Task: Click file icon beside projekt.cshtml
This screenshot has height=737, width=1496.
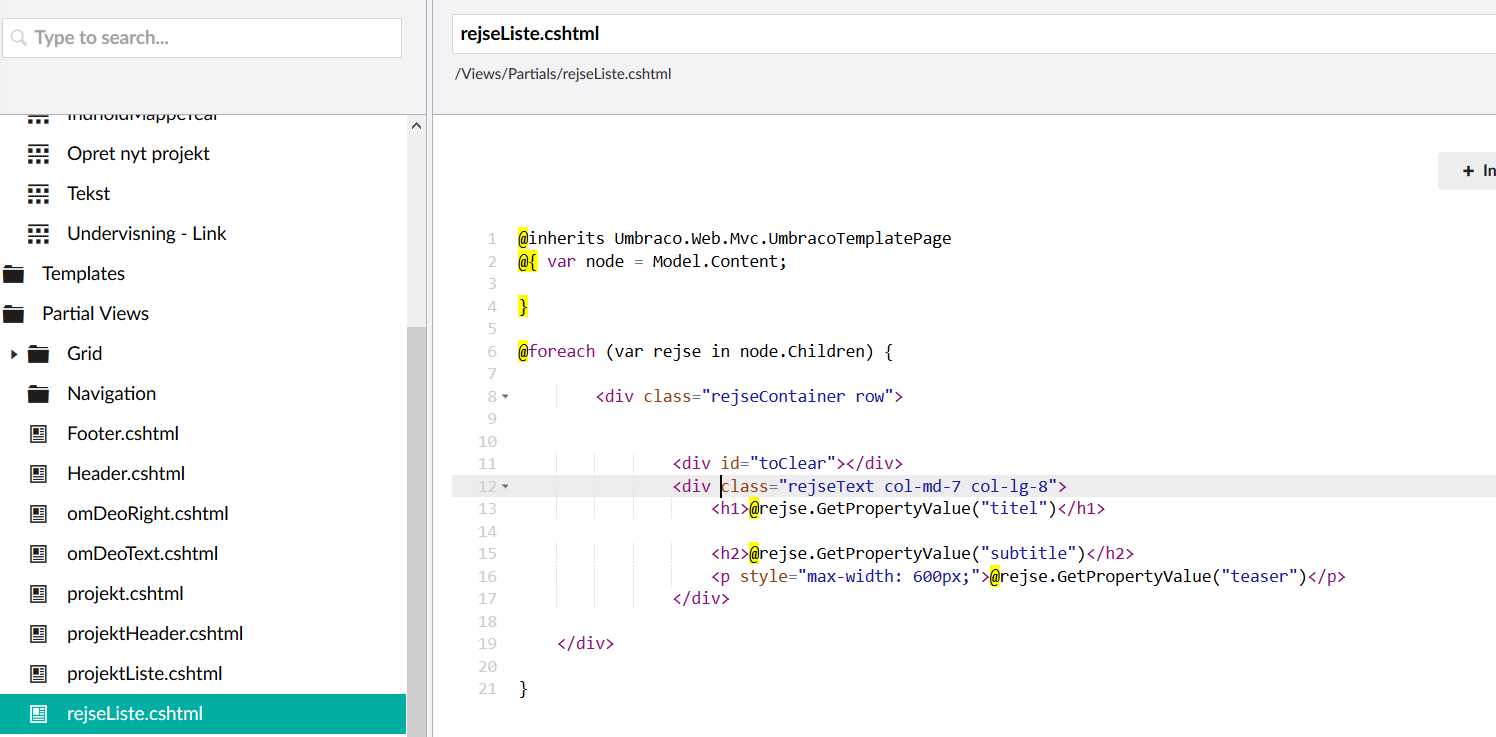Action: point(38,594)
